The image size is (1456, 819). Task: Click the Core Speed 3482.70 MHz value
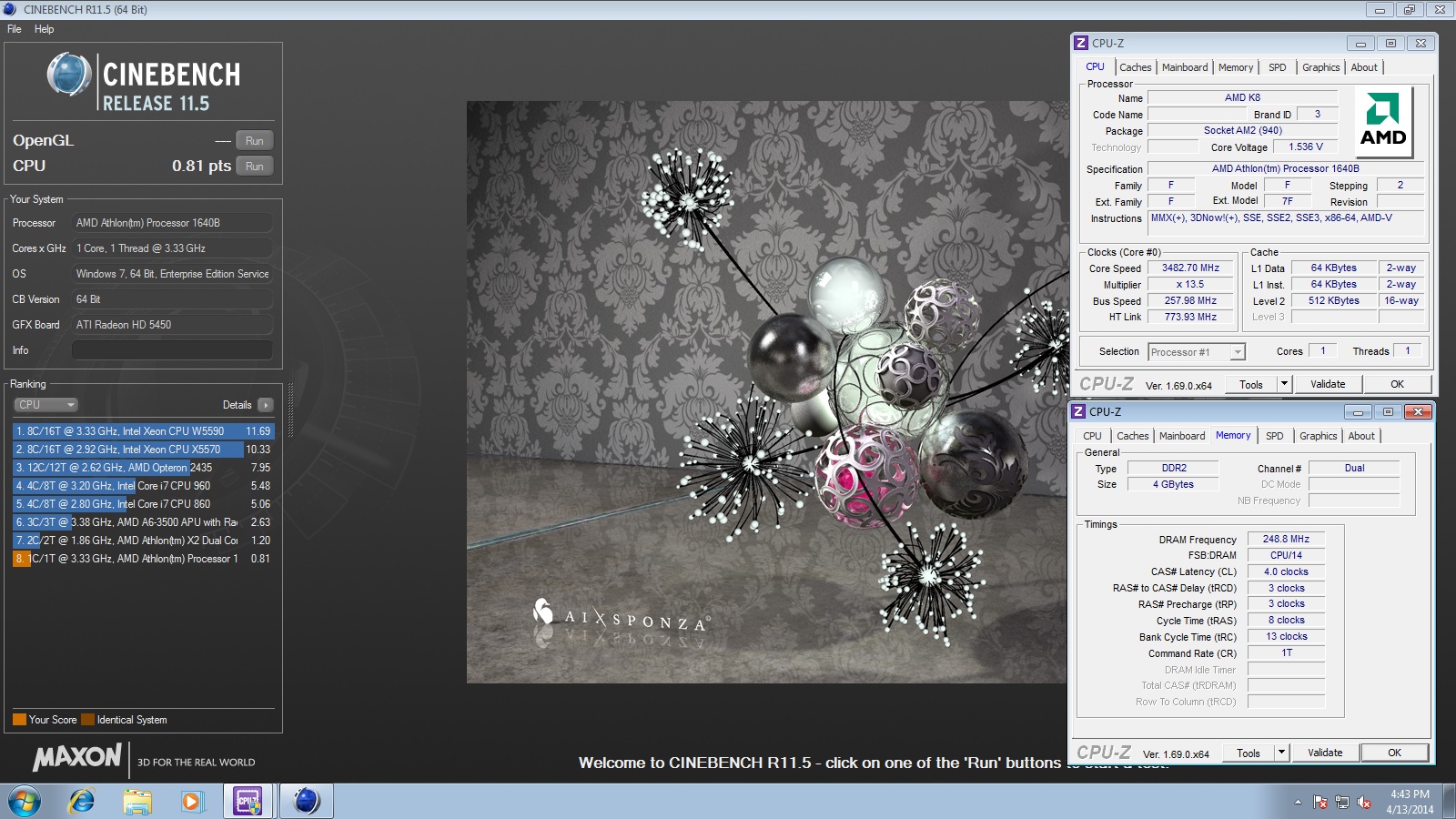1190,268
